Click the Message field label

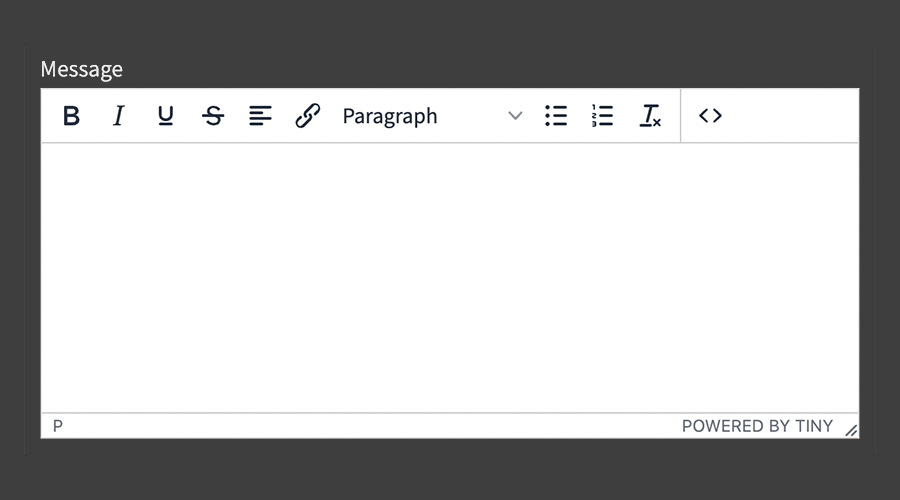[x=82, y=69]
